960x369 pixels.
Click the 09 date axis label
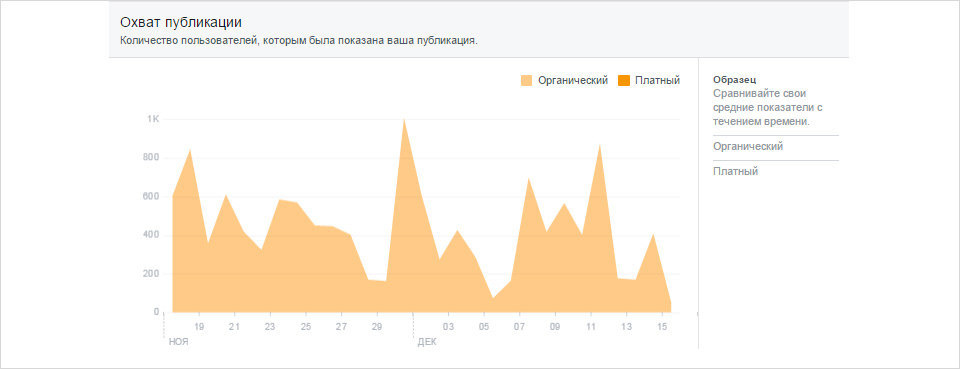tap(555, 327)
